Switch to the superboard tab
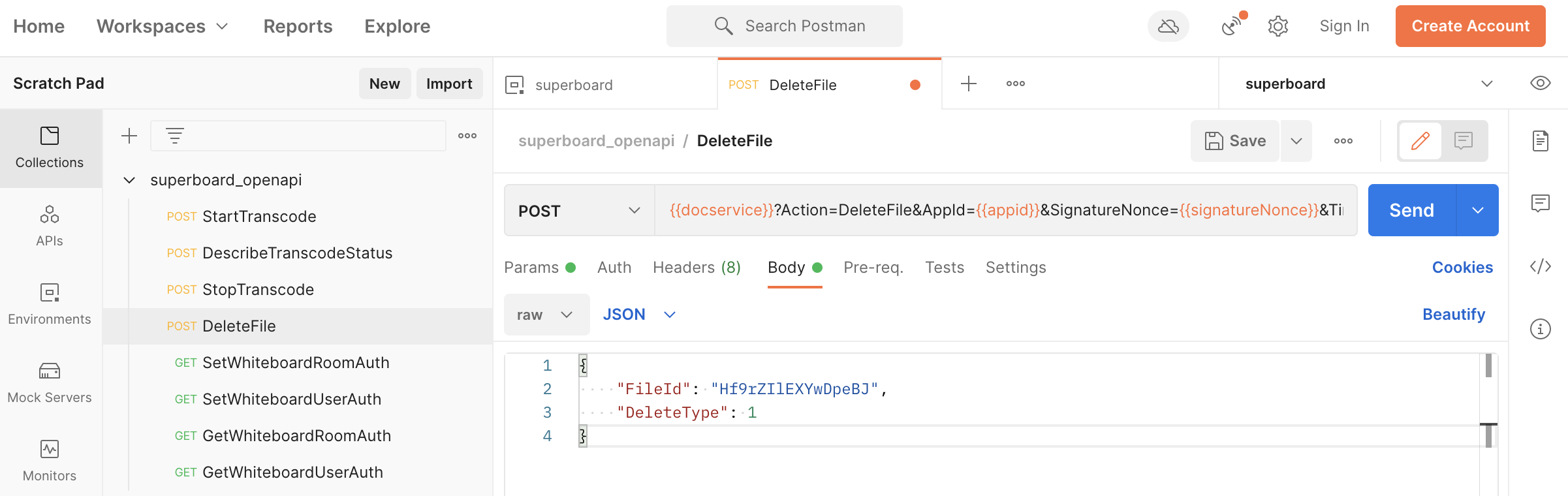 coord(605,84)
